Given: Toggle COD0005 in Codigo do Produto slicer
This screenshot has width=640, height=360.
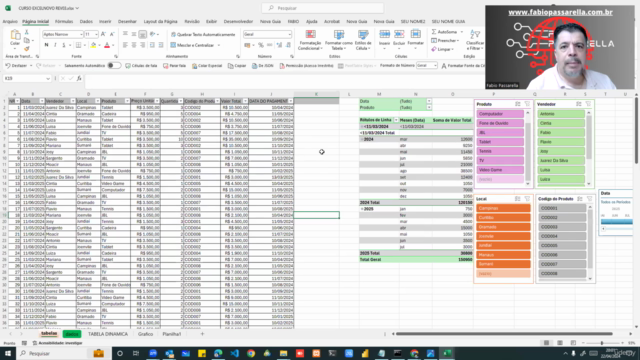Looking at the screenshot, I should (562, 246).
